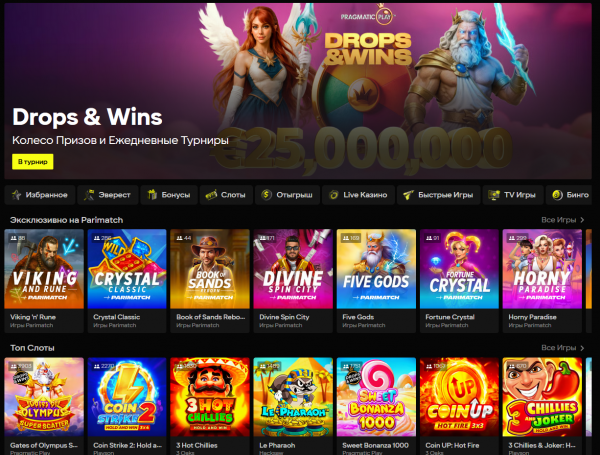Click the rocket icon on Быстрые Игры

click(408, 195)
